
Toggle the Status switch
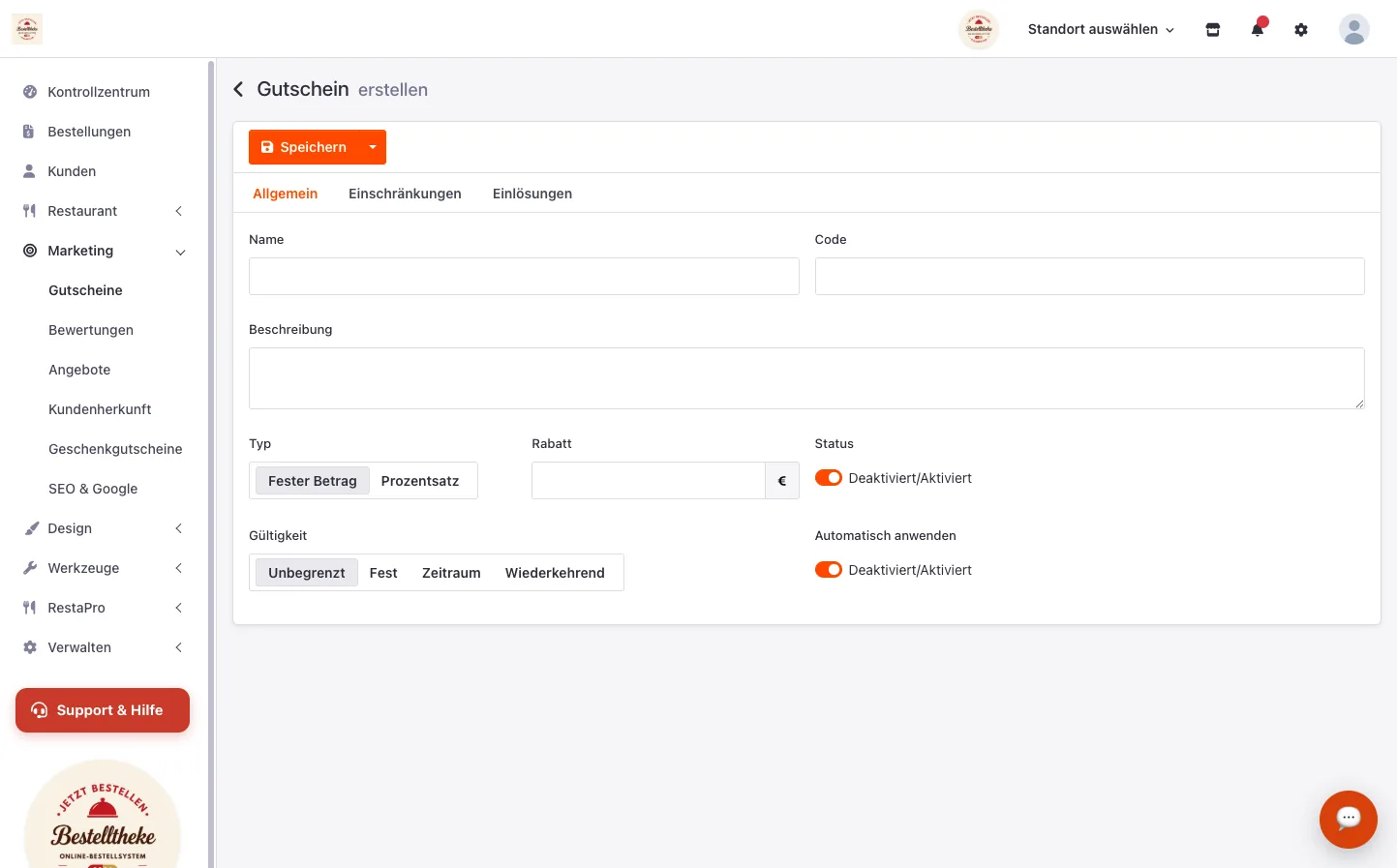click(x=829, y=478)
